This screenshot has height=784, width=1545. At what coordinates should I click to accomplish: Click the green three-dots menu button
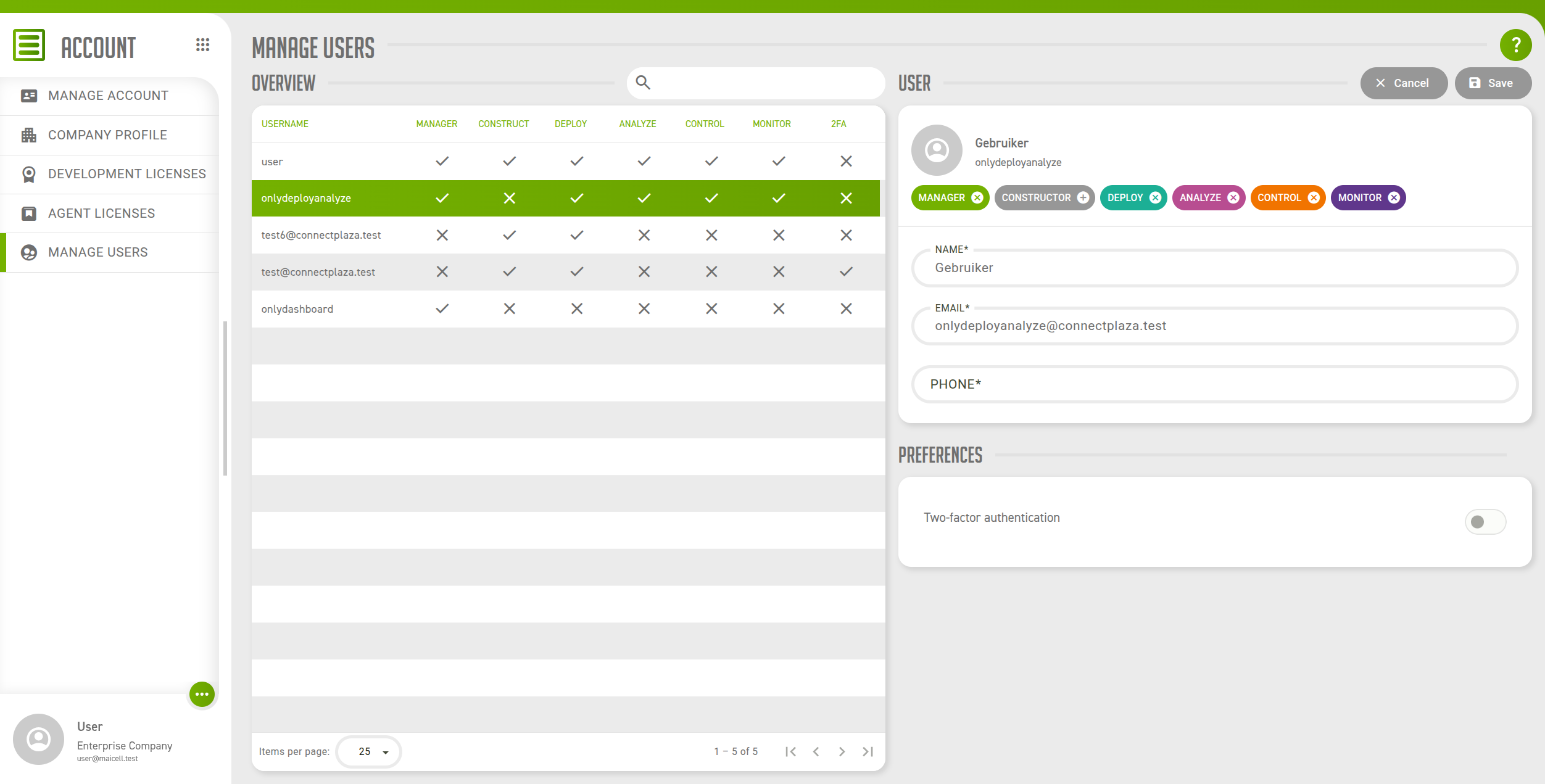pyautogui.click(x=202, y=694)
